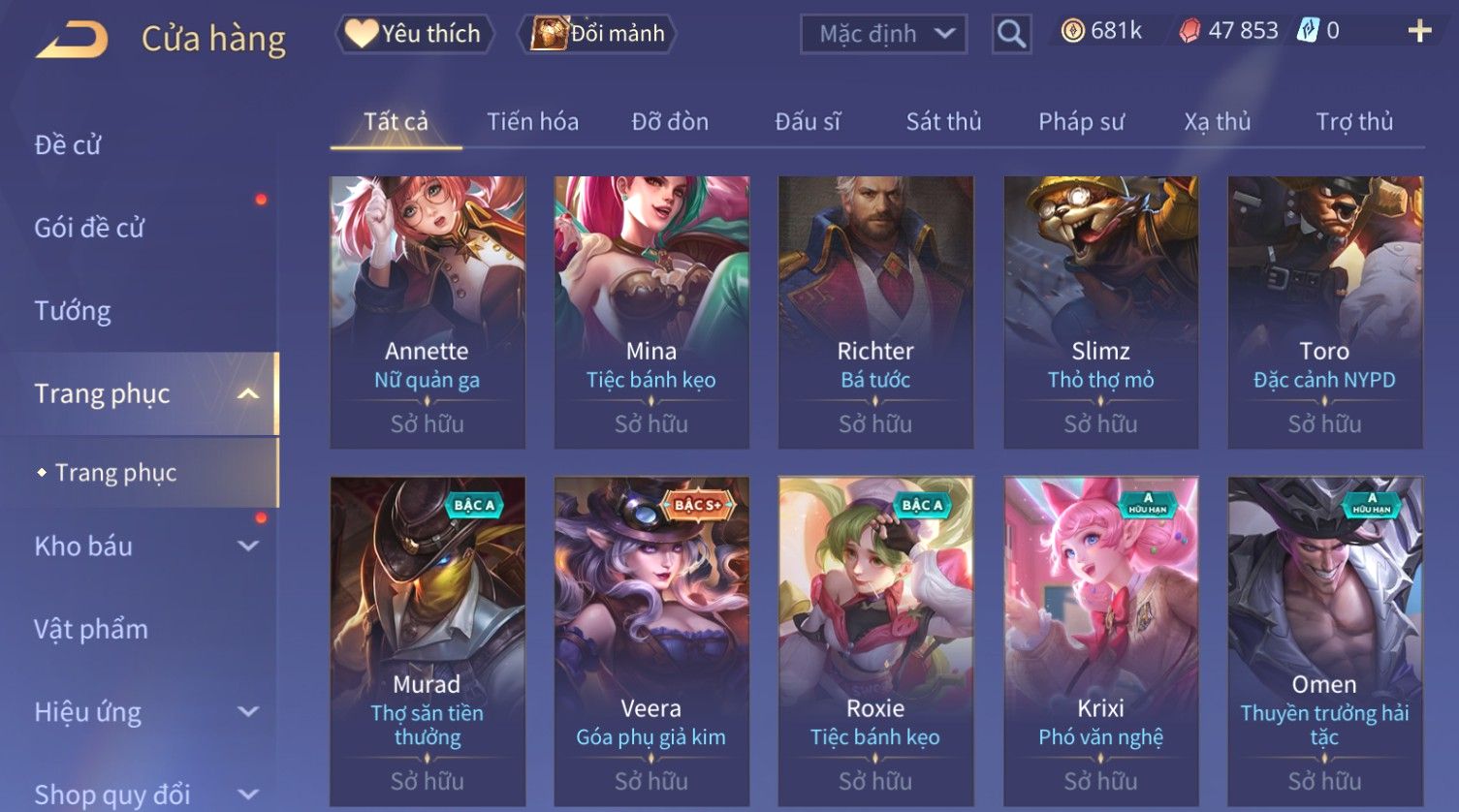Expand the Hiệu ứng sidebar section
Image resolution: width=1459 pixels, height=812 pixels.
248,712
